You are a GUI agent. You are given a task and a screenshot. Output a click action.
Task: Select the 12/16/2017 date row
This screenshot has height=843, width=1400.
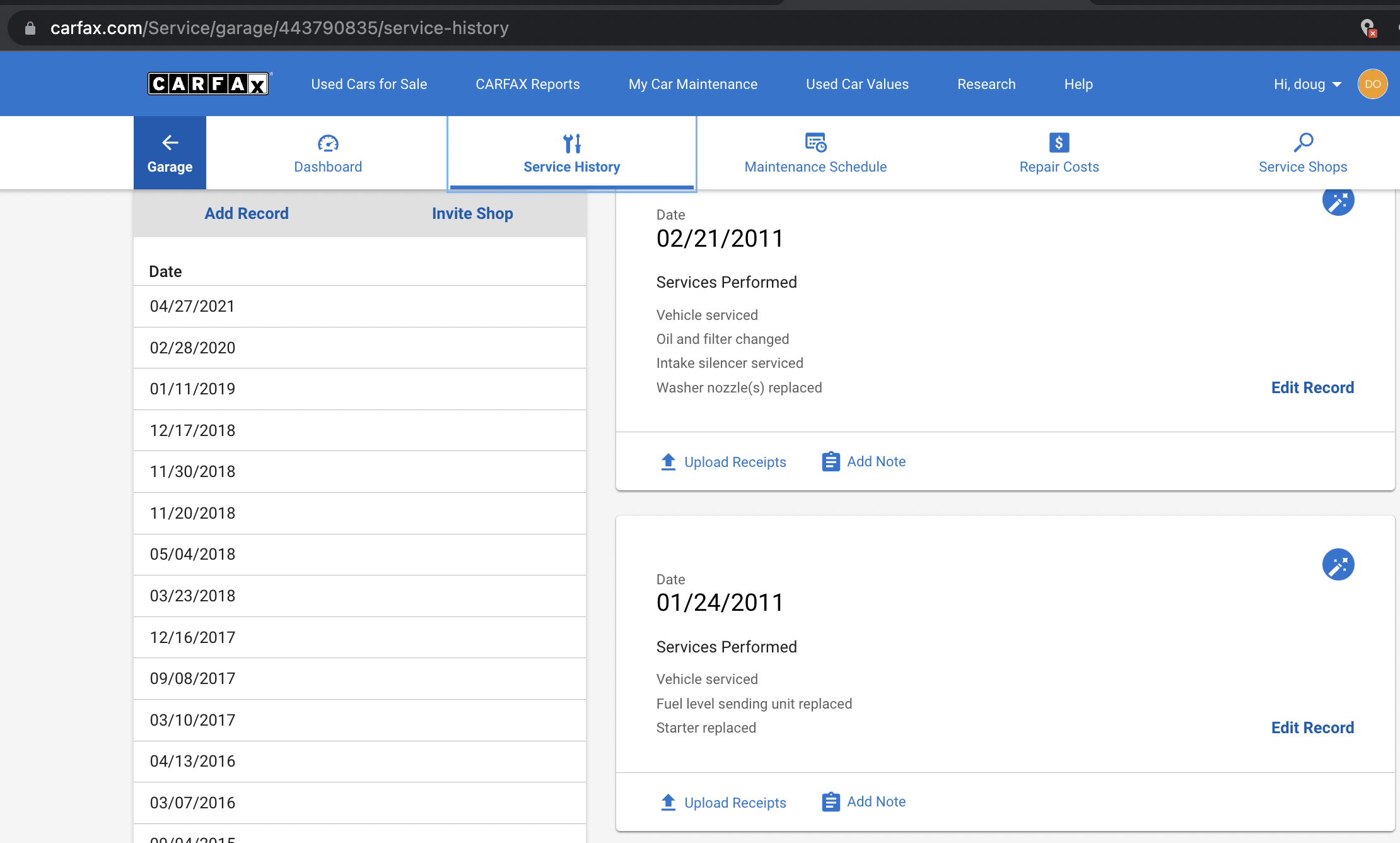[359, 637]
